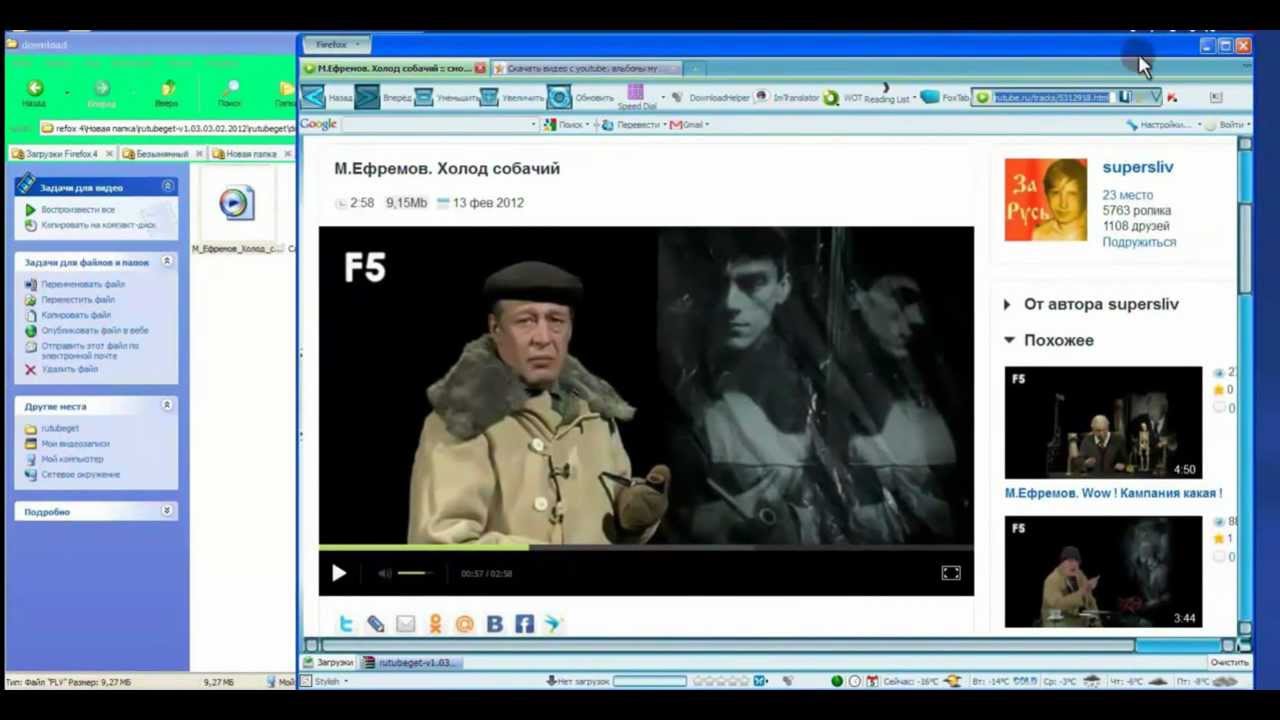Click Поиск magnifier in download window
This screenshot has width=1280, height=720.
pos(230,89)
